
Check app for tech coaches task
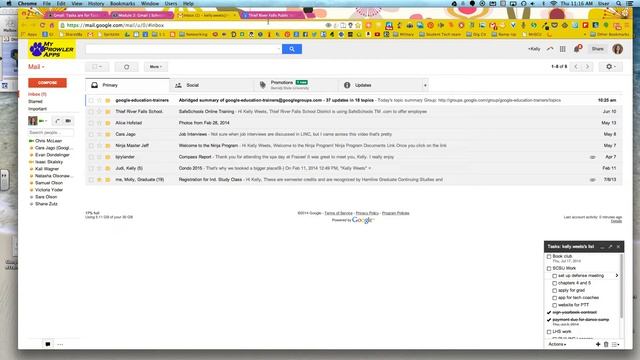point(554,298)
